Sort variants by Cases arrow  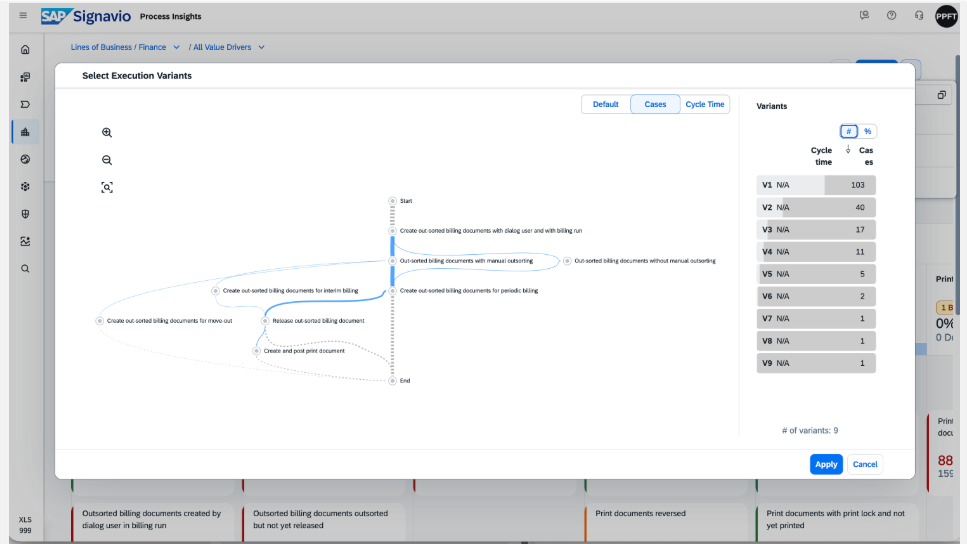pos(848,150)
